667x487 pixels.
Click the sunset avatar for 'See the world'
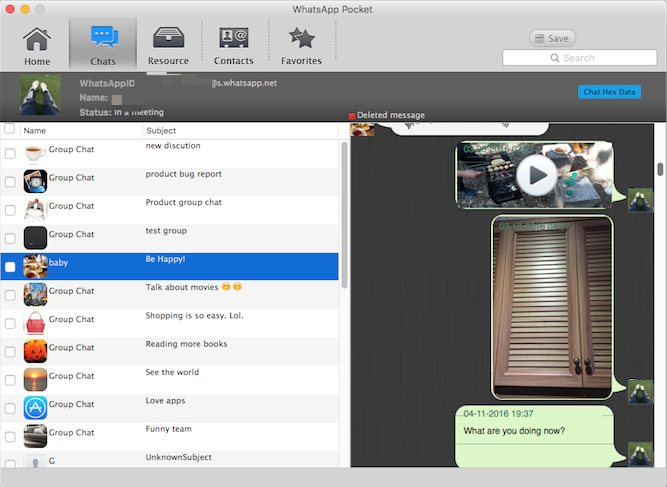35,379
